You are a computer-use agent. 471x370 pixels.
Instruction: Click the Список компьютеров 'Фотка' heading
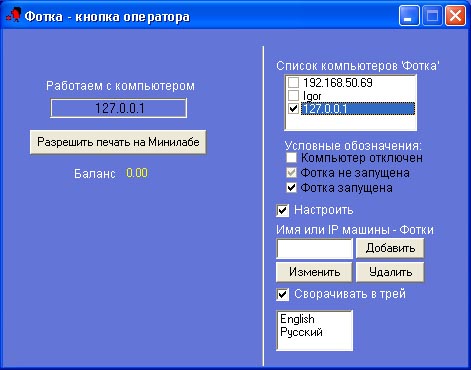pyautogui.click(x=358, y=66)
